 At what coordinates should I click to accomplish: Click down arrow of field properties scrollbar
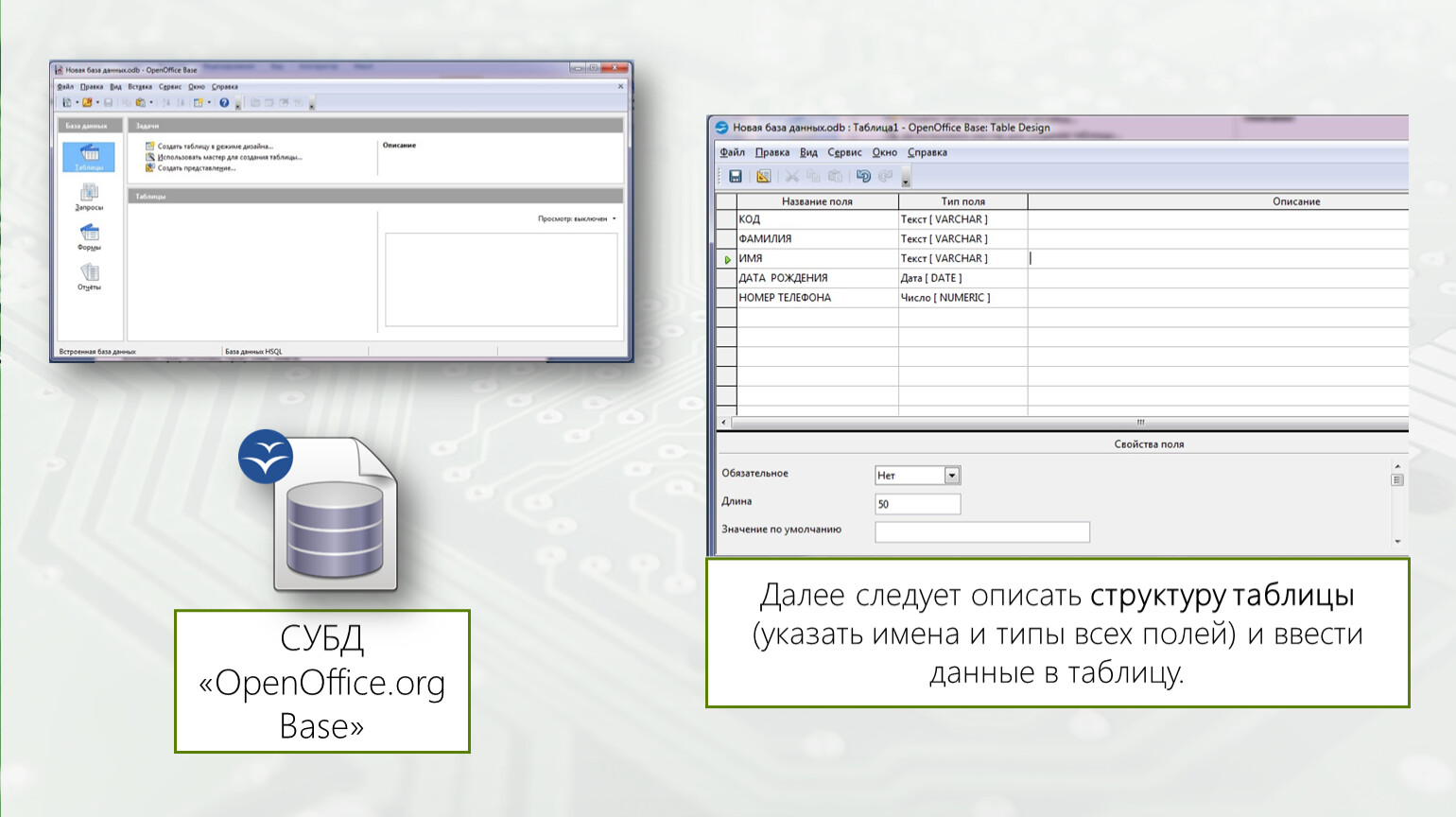coord(1397,542)
